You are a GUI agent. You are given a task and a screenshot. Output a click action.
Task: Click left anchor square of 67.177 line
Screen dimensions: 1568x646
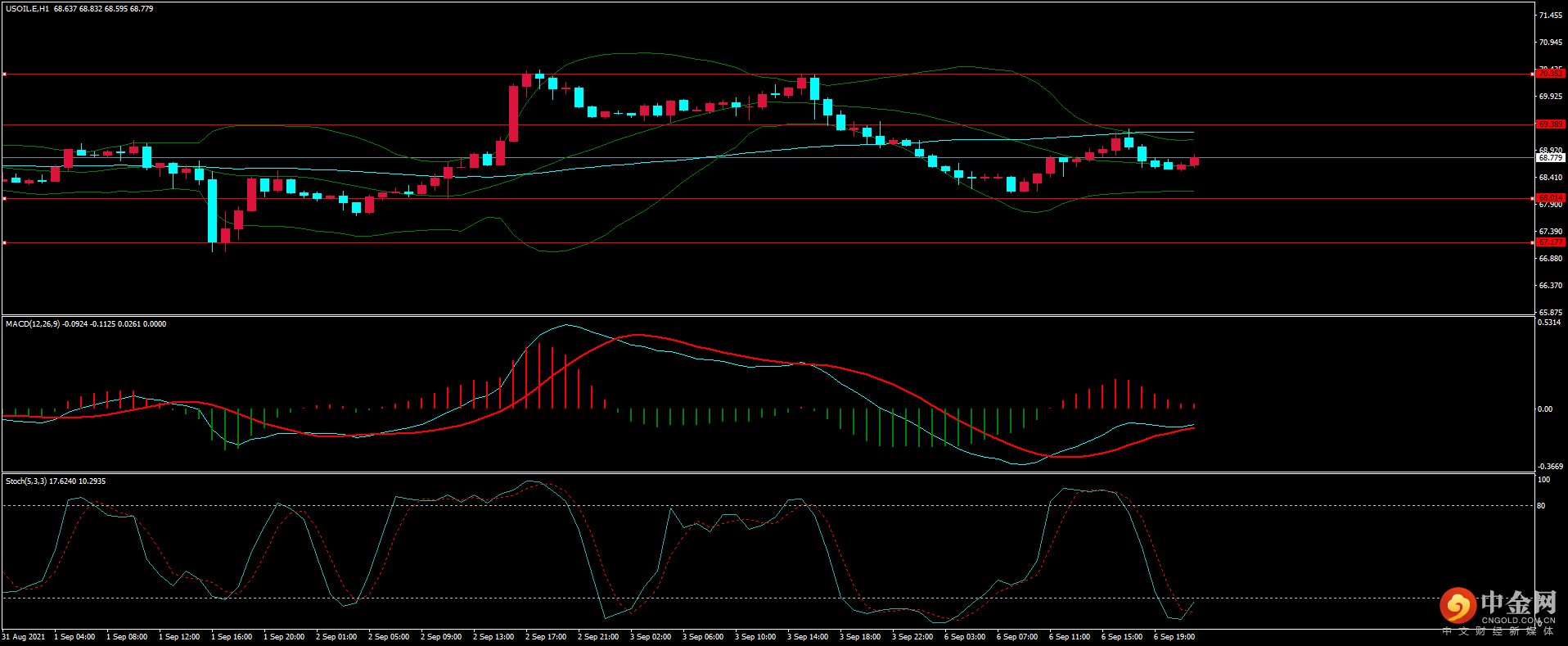point(4,243)
